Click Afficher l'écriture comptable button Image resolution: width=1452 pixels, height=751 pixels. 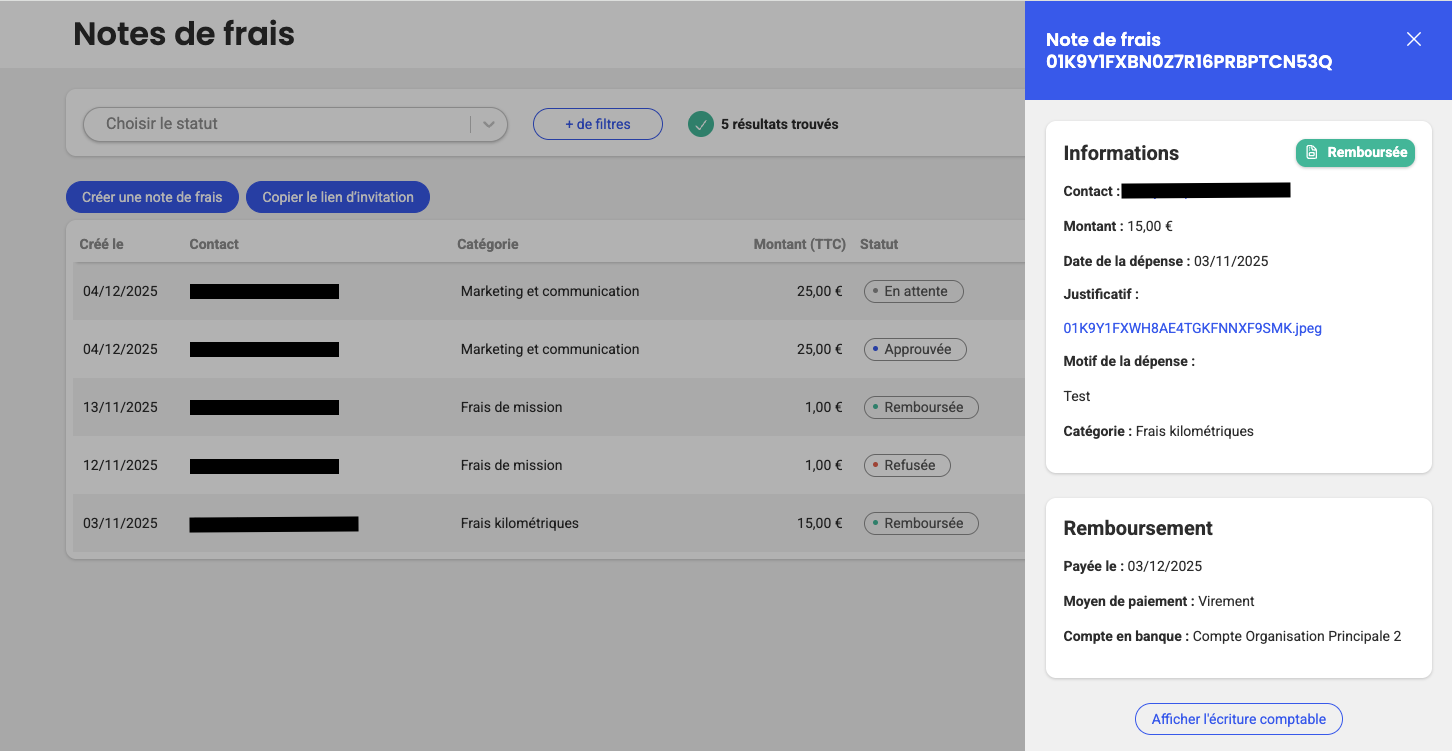[1238, 719]
